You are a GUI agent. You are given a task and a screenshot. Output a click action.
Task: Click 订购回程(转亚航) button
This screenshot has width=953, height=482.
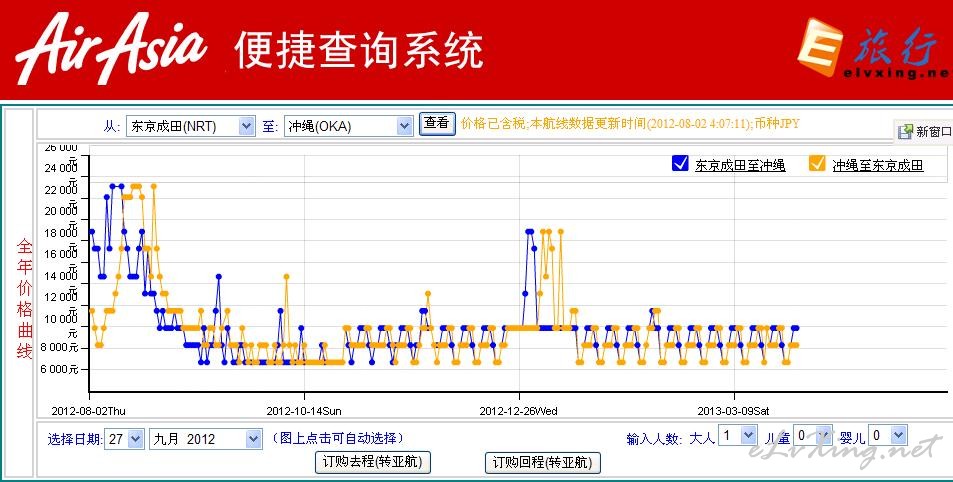[543, 463]
